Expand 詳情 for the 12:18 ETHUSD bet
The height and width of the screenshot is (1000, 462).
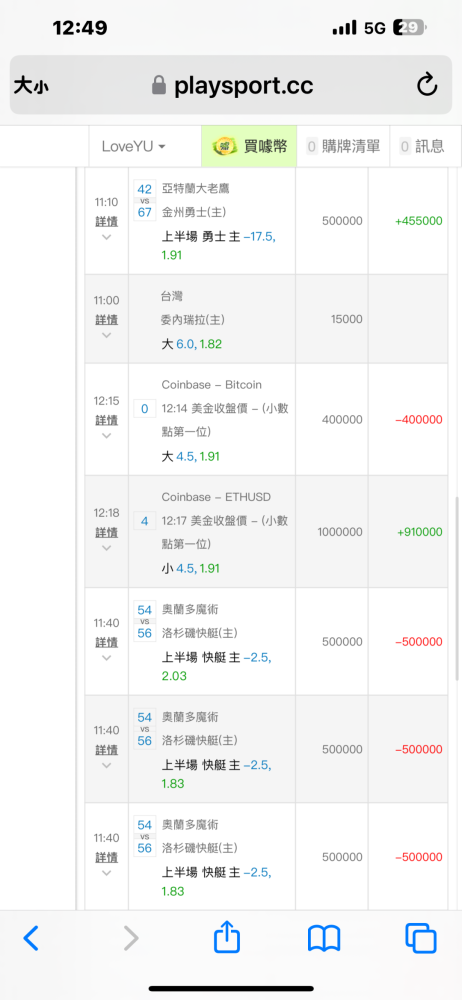pos(107,532)
